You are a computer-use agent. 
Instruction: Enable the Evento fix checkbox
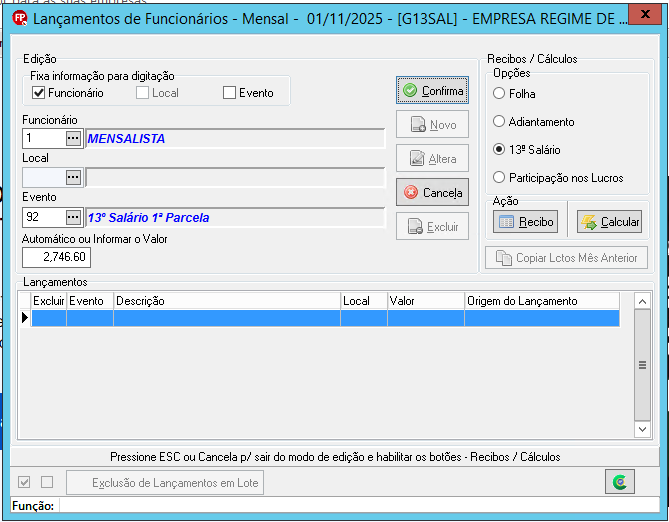229,93
